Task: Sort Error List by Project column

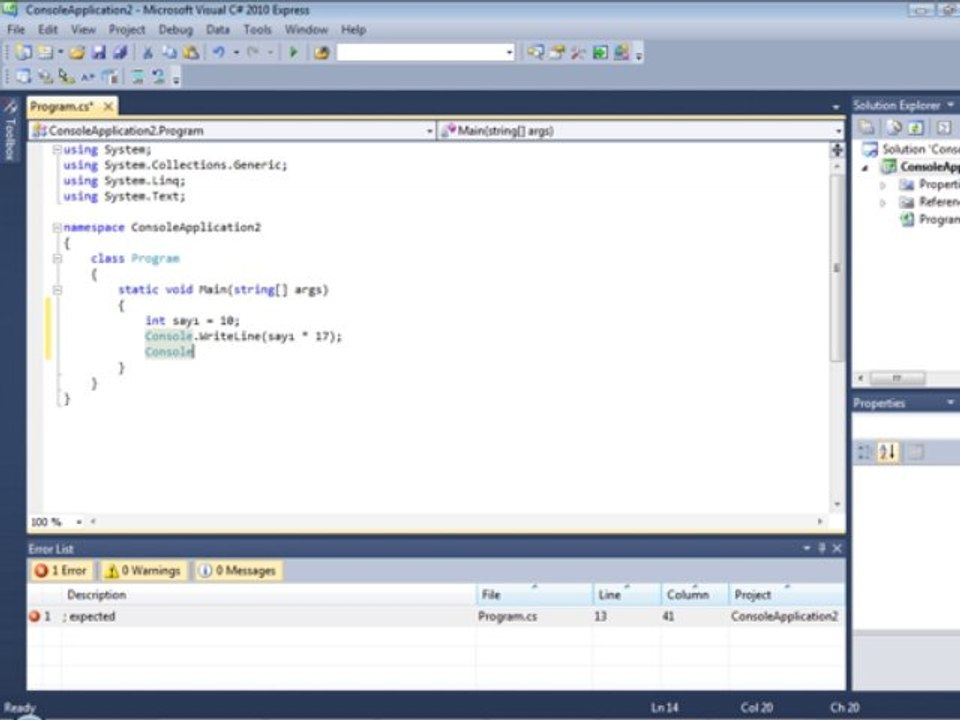Action: (786, 594)
